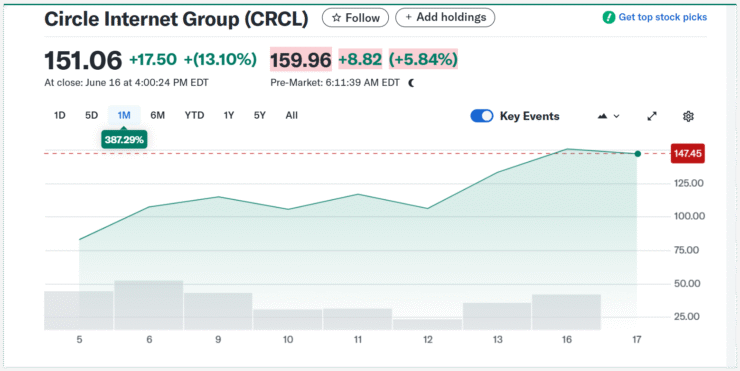The image size is (740, 371).
Task: Click the green top stock picks icon
Action: click(x=609, y=17)
